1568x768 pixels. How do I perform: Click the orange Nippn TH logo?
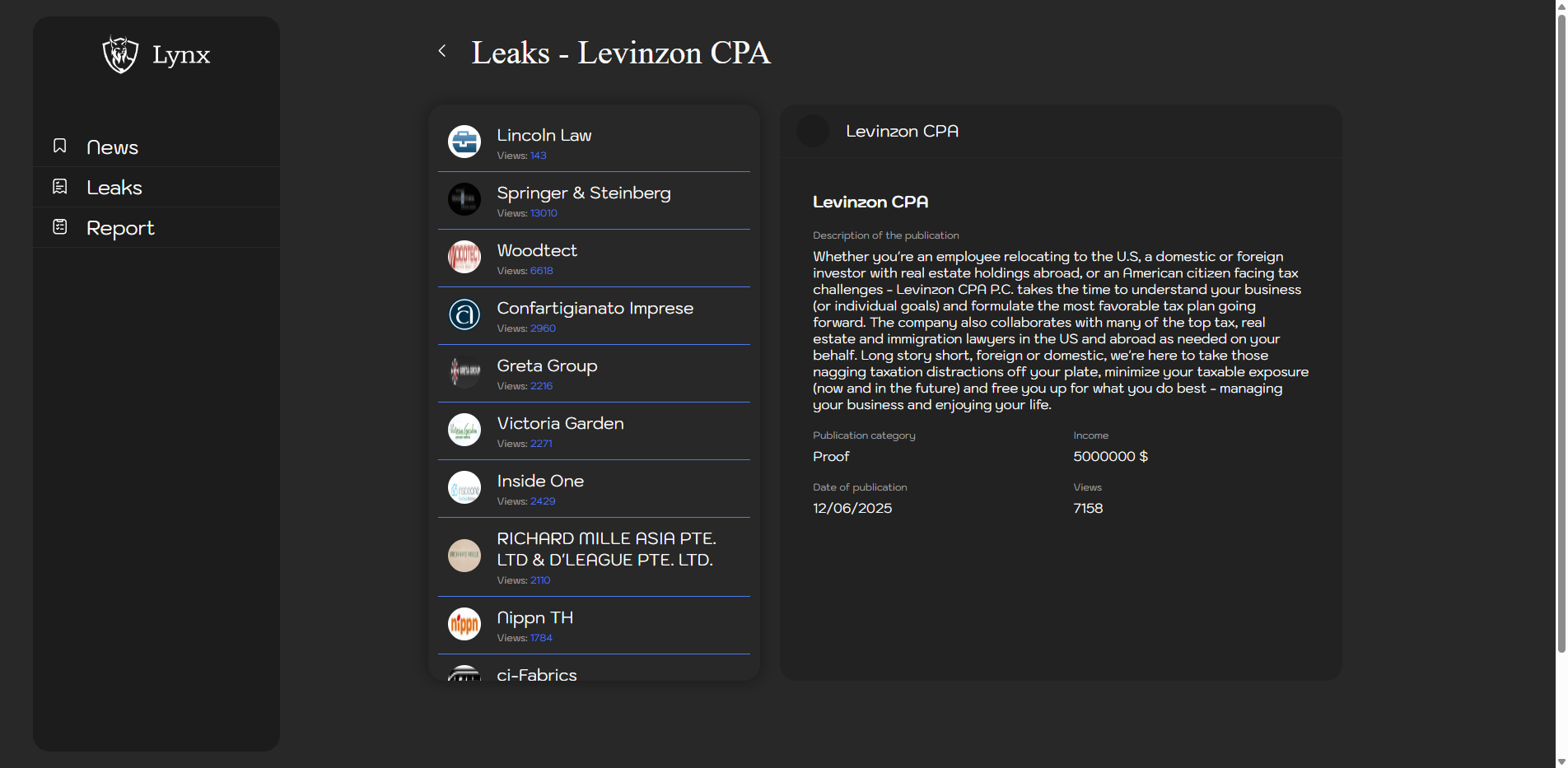(x=464, y=624)
